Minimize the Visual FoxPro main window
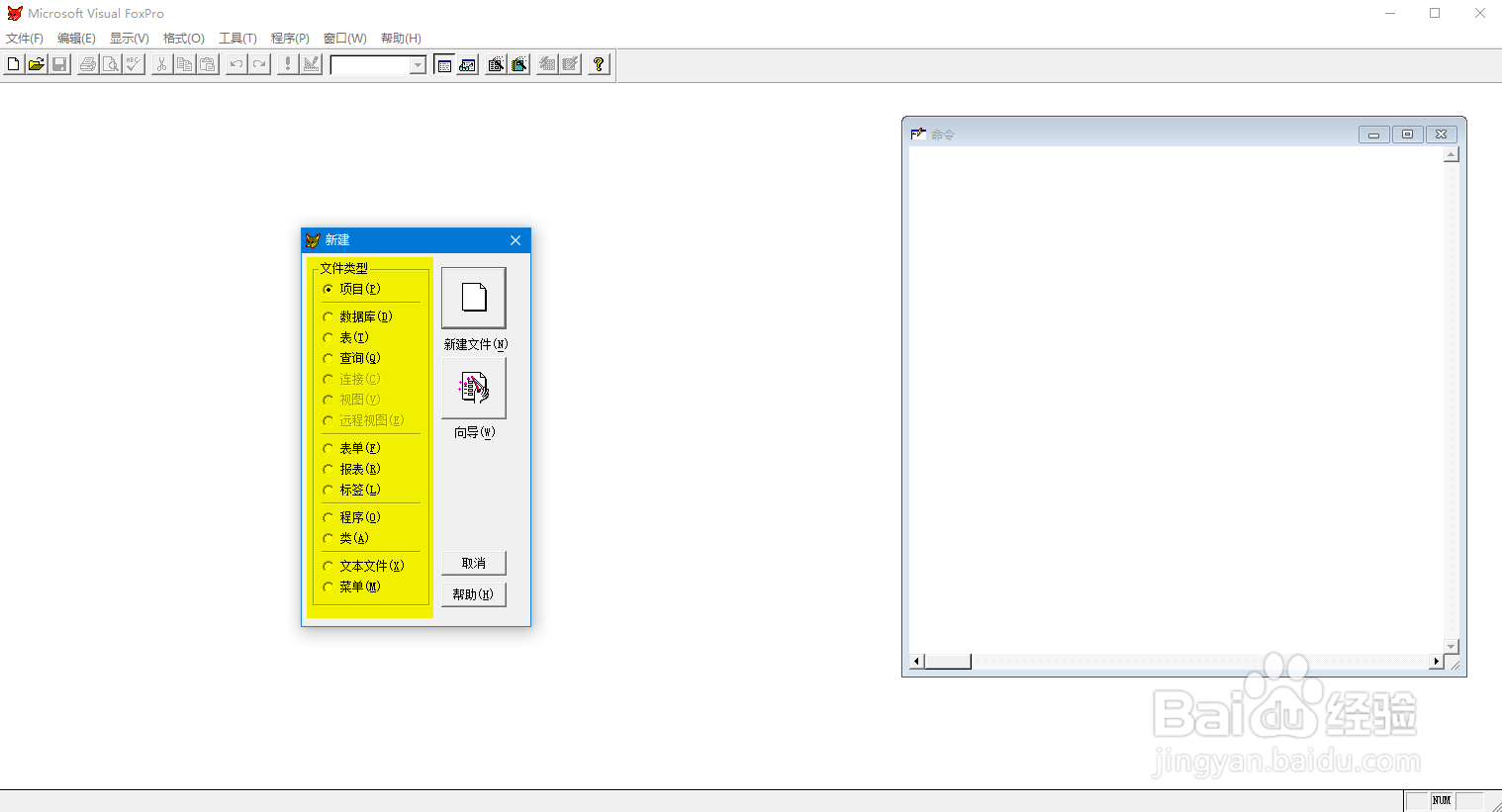 pos(1390,13)
